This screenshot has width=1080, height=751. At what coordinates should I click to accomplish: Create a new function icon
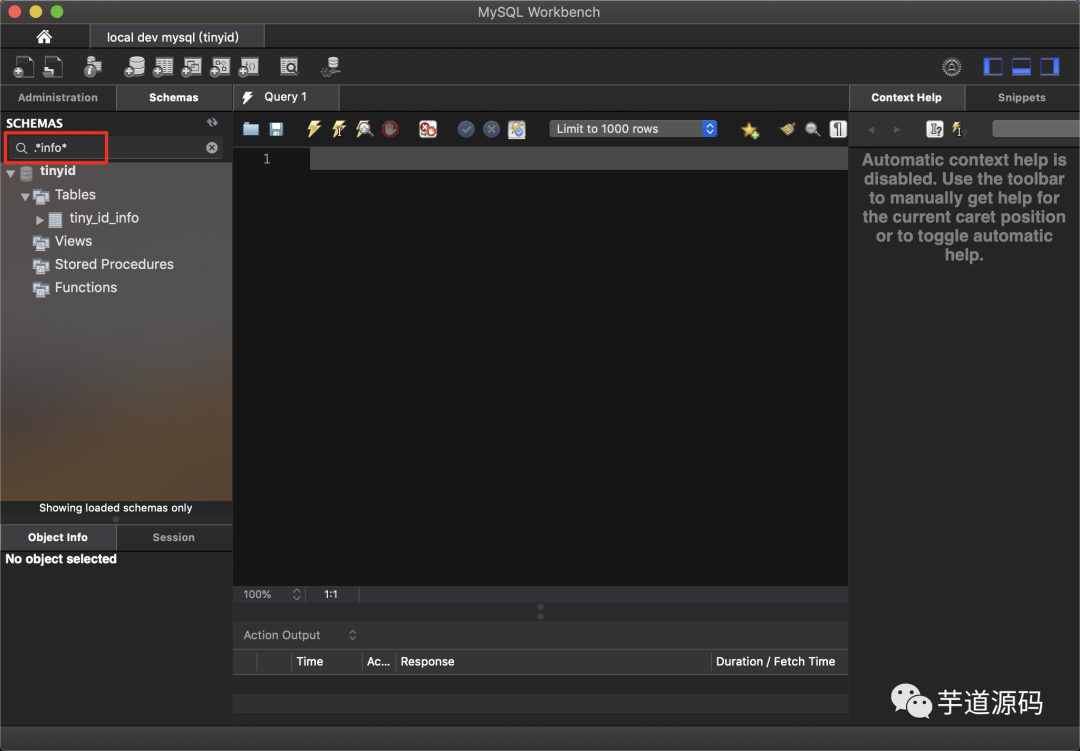click(249, 67)
